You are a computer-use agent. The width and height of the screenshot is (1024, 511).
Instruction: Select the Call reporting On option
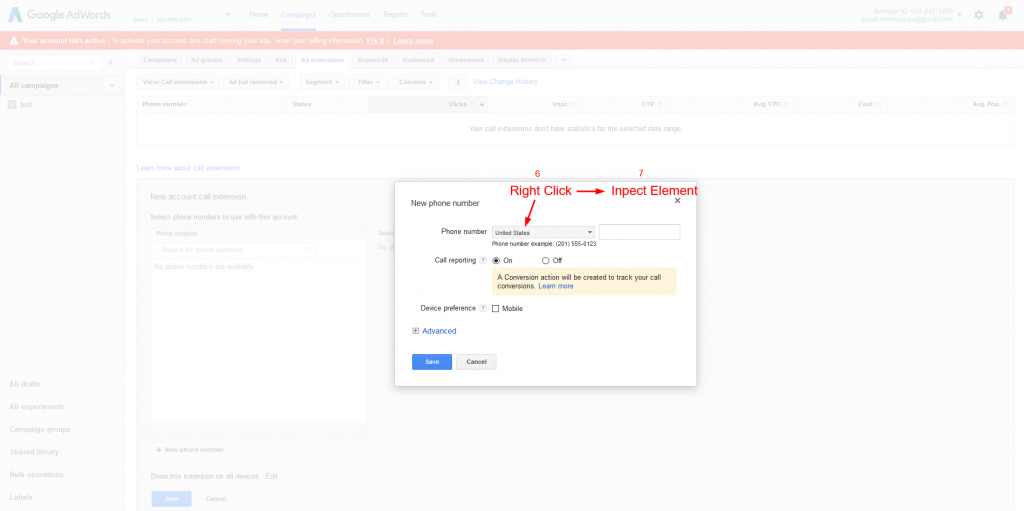click(496, 260)
